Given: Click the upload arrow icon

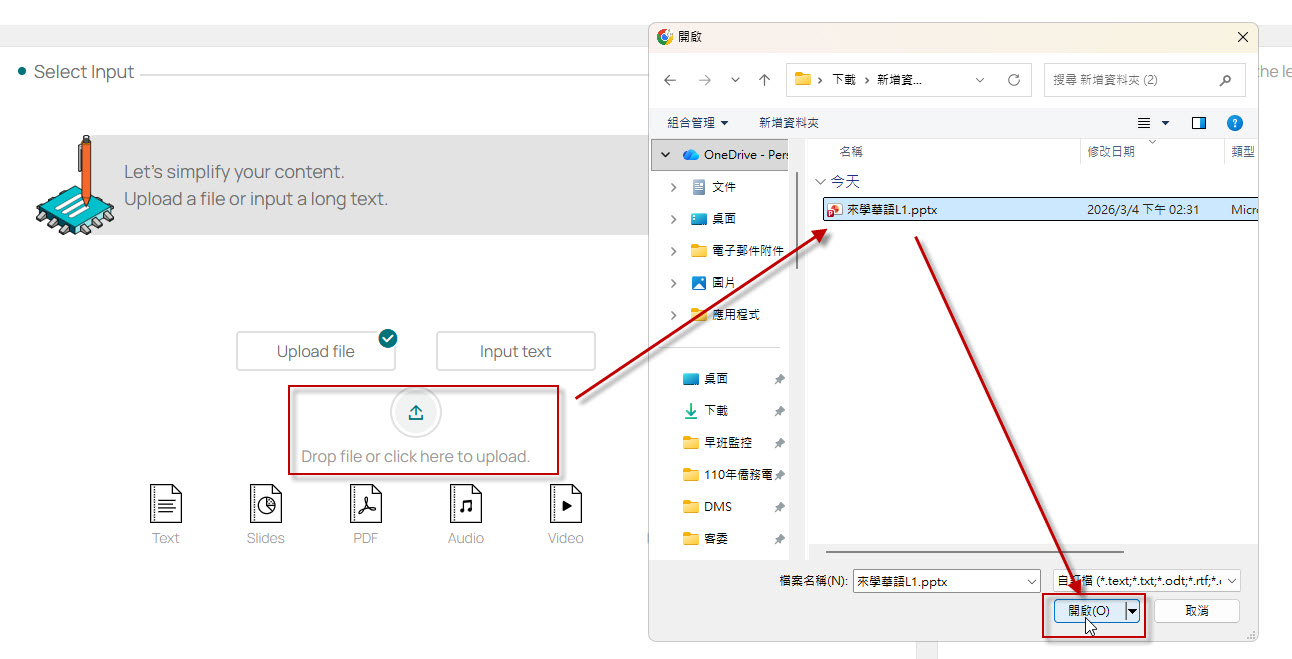Looking at the screenshot, I should click(x=416, y=413).
